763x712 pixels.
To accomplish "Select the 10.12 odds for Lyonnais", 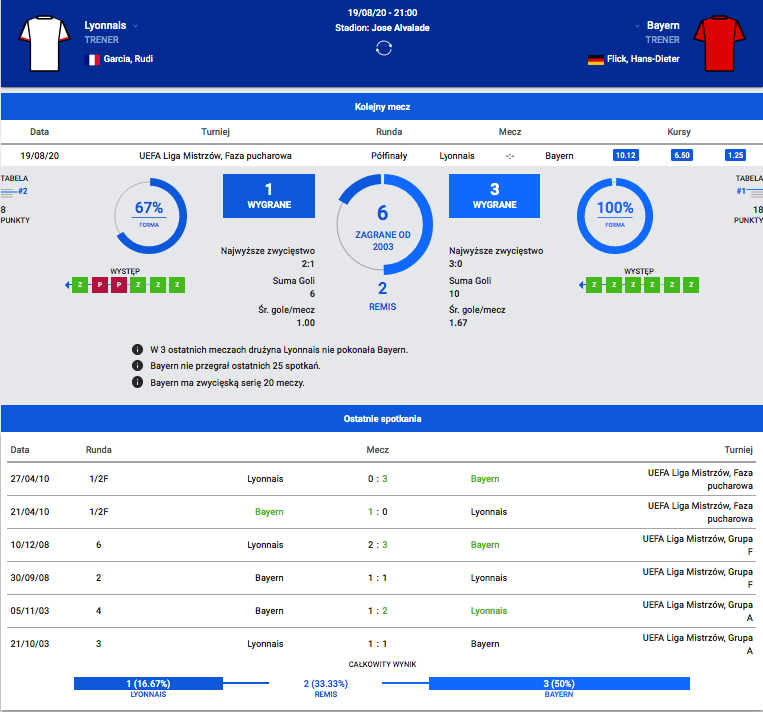I will click(626, 155).
